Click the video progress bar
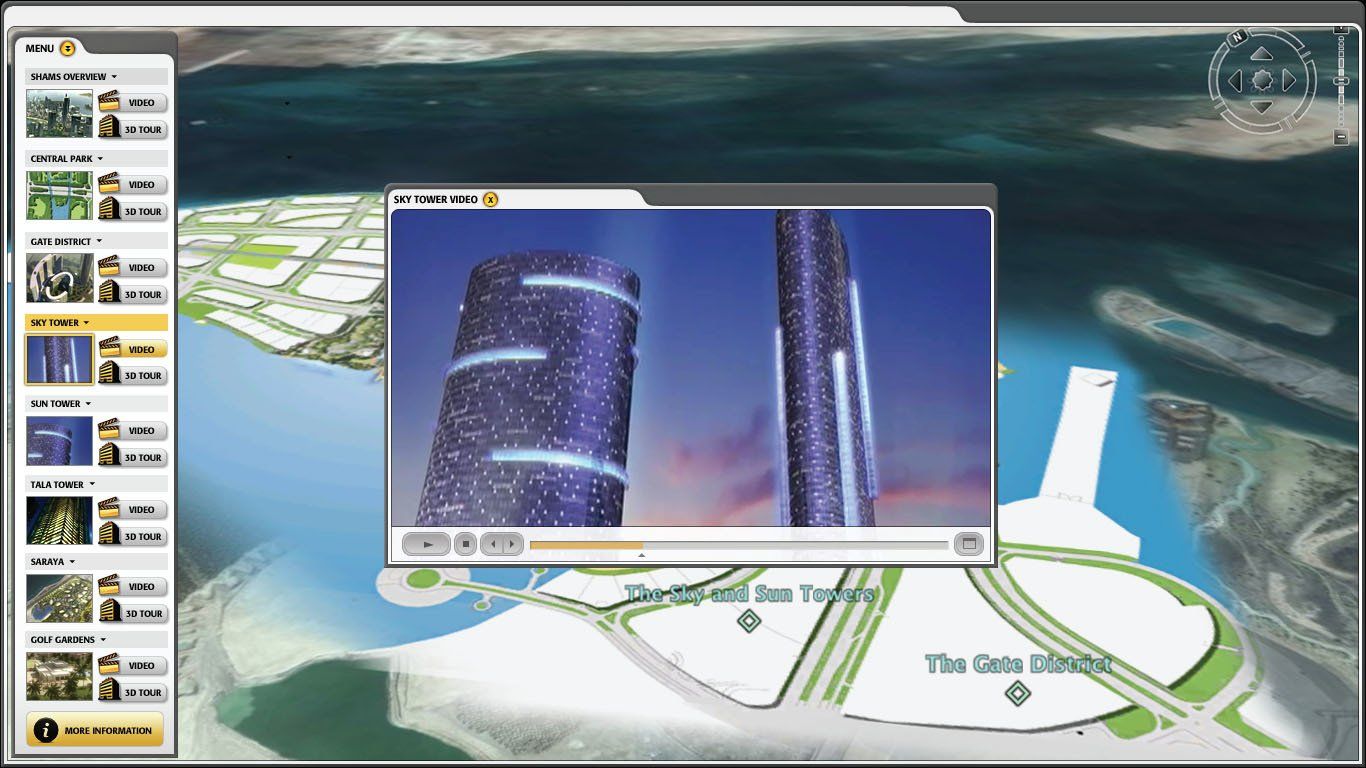 739,545
